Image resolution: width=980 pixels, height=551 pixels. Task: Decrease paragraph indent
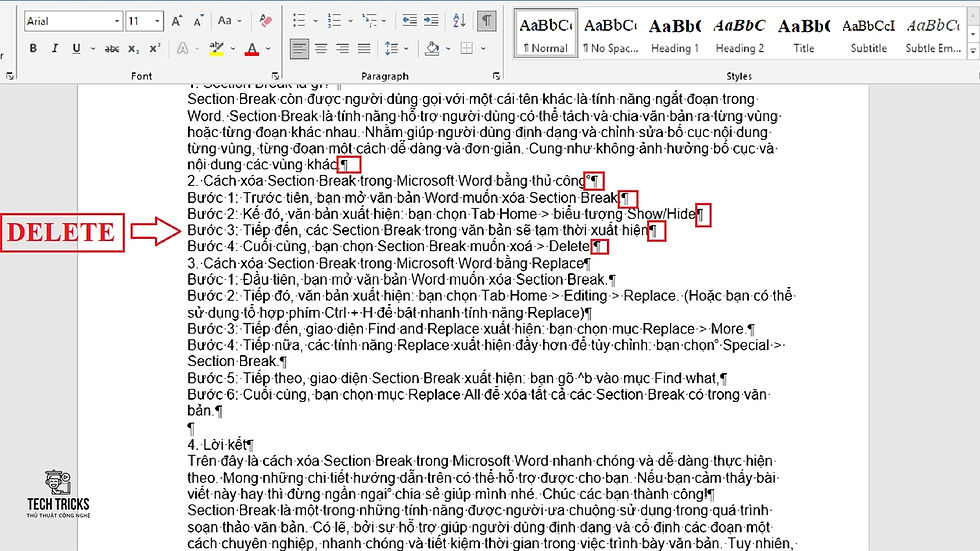click(409, 21)
